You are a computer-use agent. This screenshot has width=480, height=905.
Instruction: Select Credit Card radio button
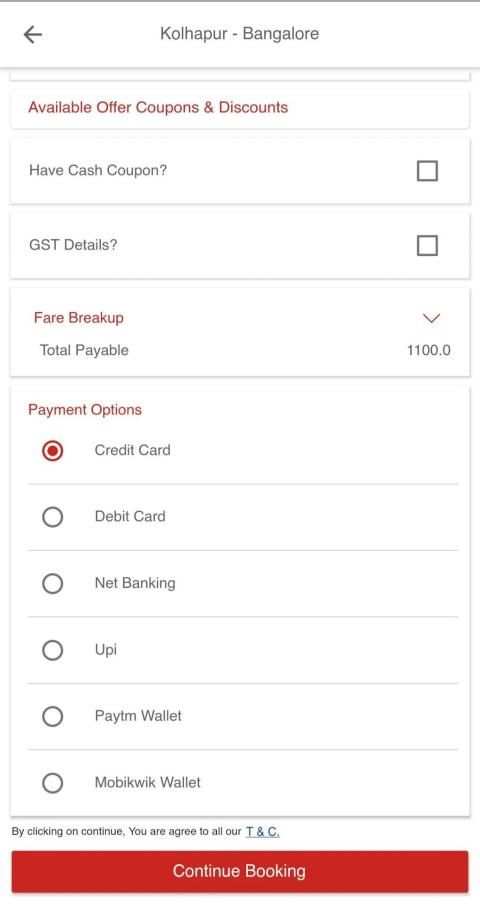[52, 451]
